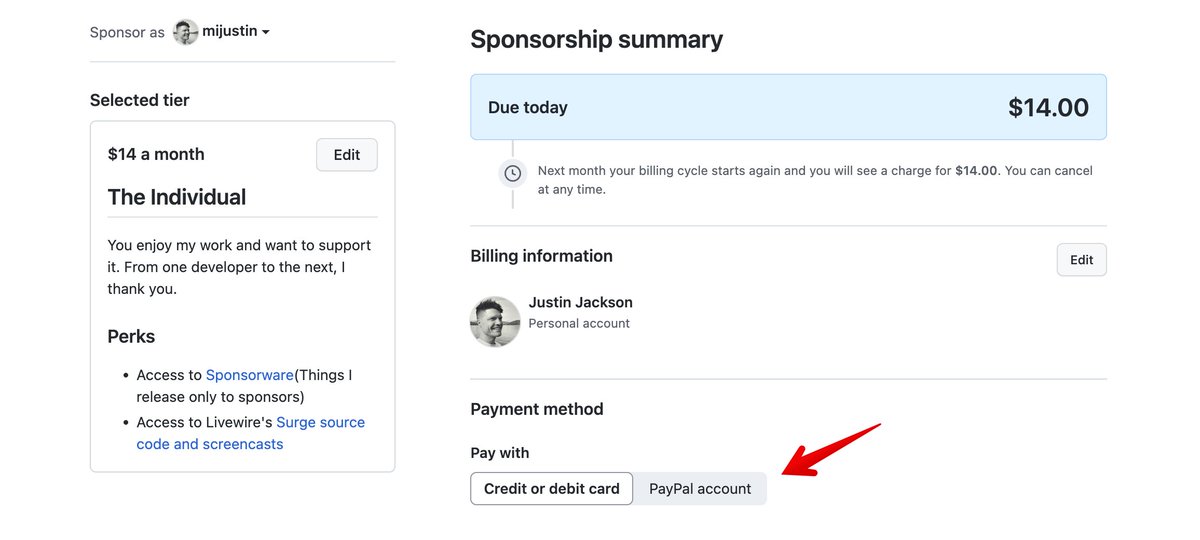Edit the billing information
Viewport: 1200px width, 540px height.
pos(1081,260)
